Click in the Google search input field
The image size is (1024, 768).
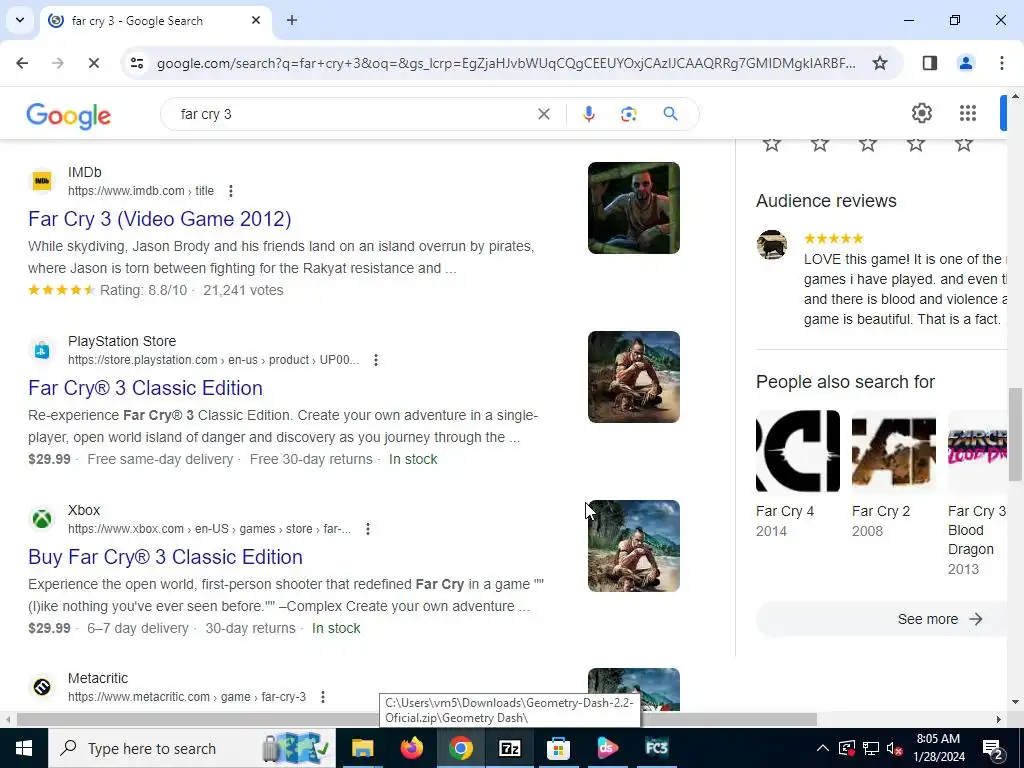pos(353,114)
